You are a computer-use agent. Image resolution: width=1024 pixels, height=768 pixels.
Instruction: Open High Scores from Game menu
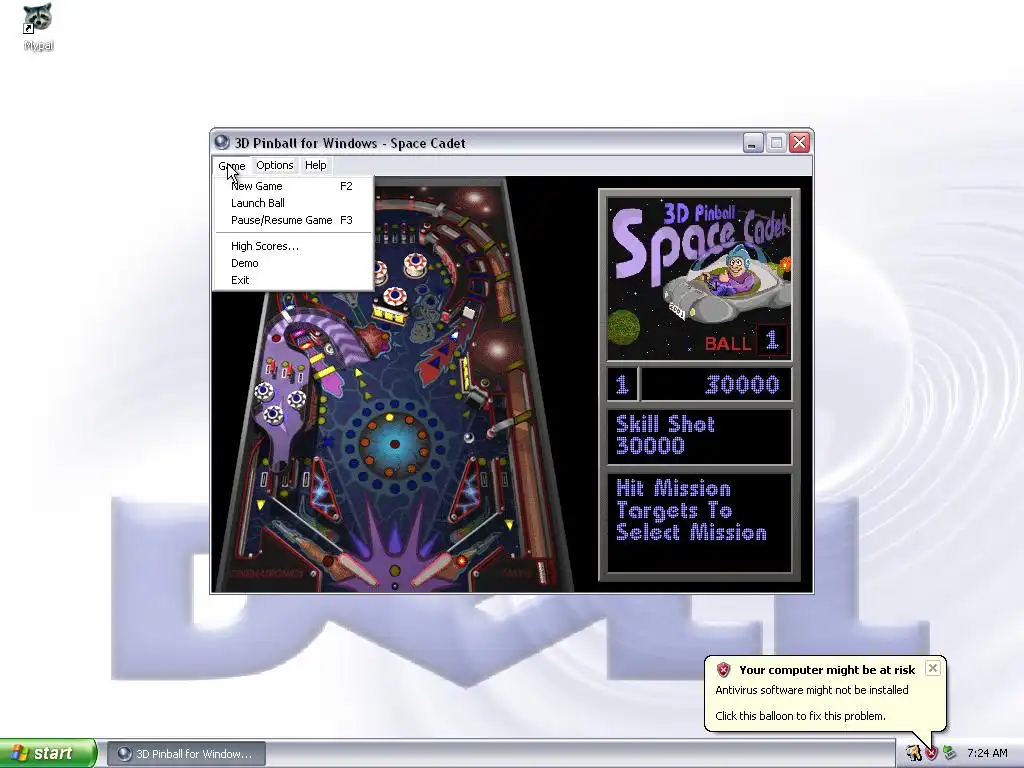292,246
